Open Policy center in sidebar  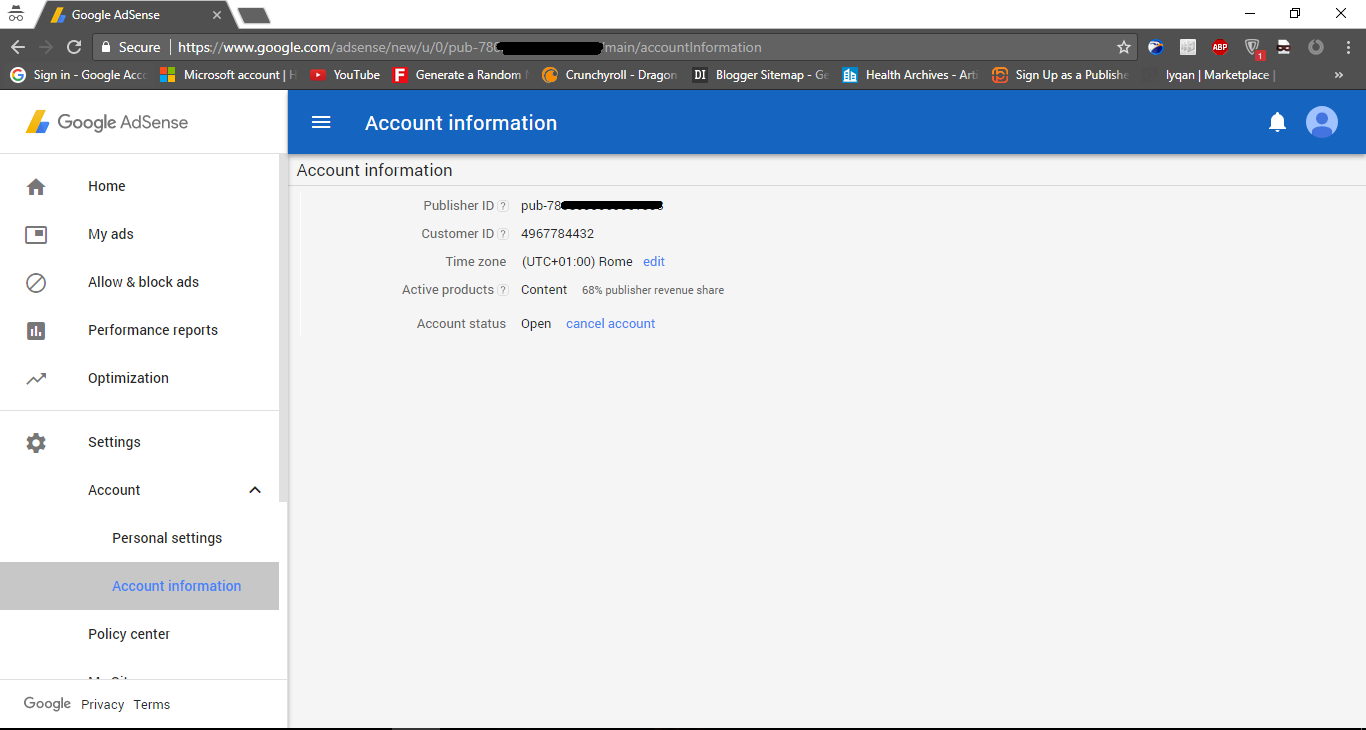click(129, 634)
